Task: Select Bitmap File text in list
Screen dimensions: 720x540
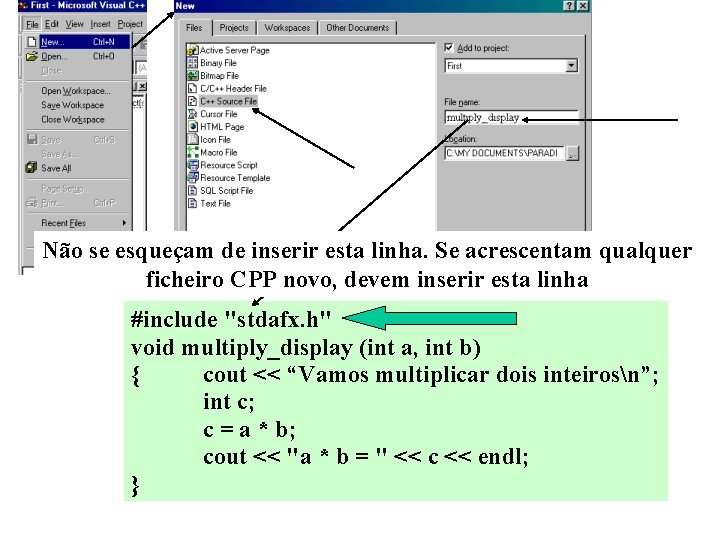Action: [x=219, y=76]
